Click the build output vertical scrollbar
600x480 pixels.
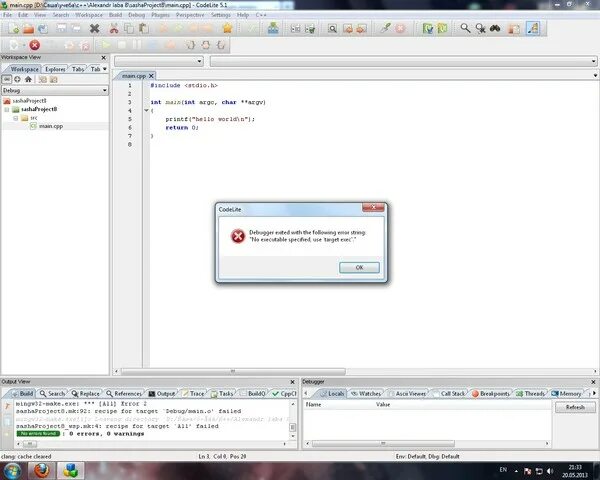(x=293, y=427)
